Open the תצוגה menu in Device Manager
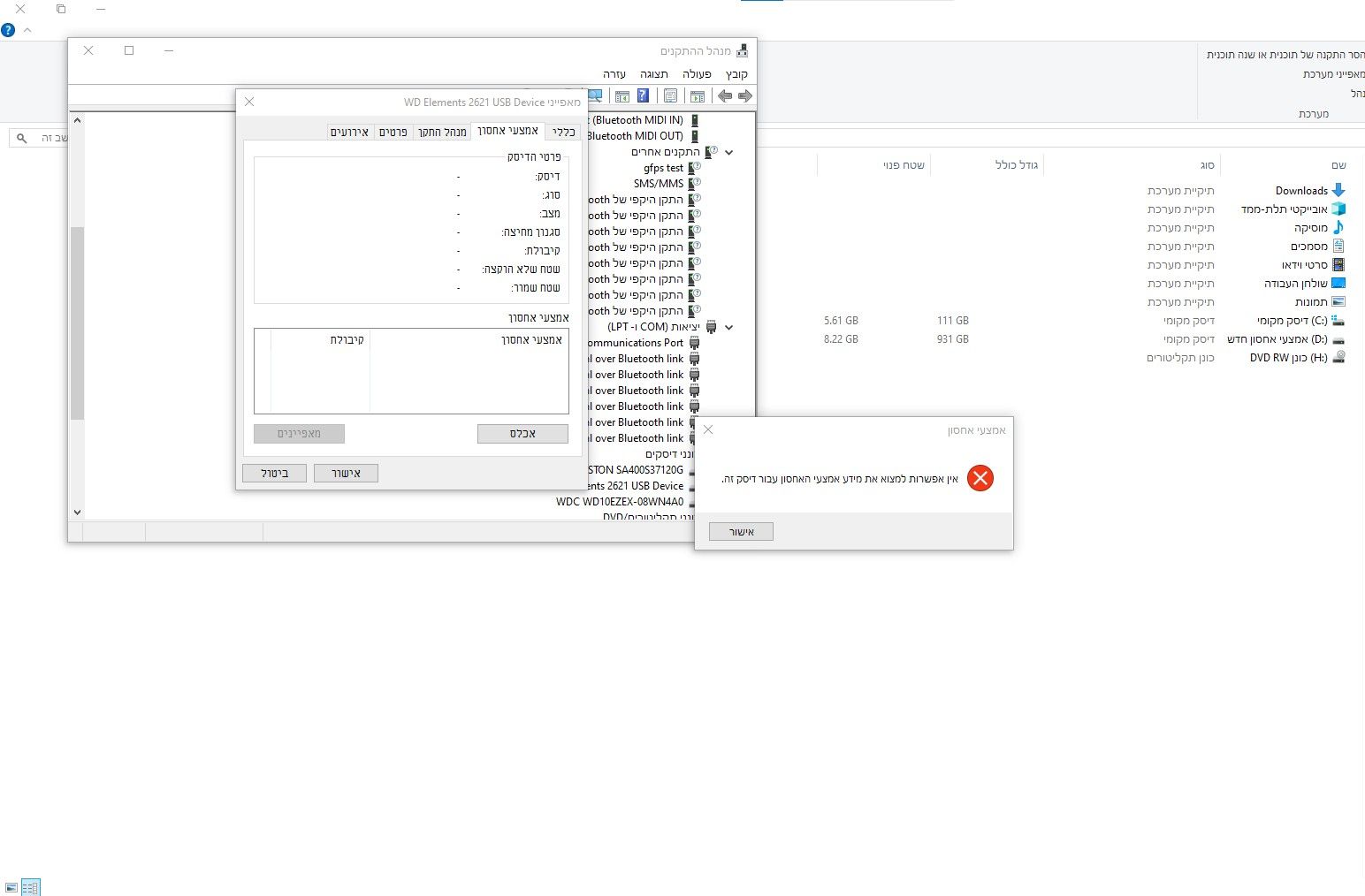1365x896 pixels. click(654, 74)
